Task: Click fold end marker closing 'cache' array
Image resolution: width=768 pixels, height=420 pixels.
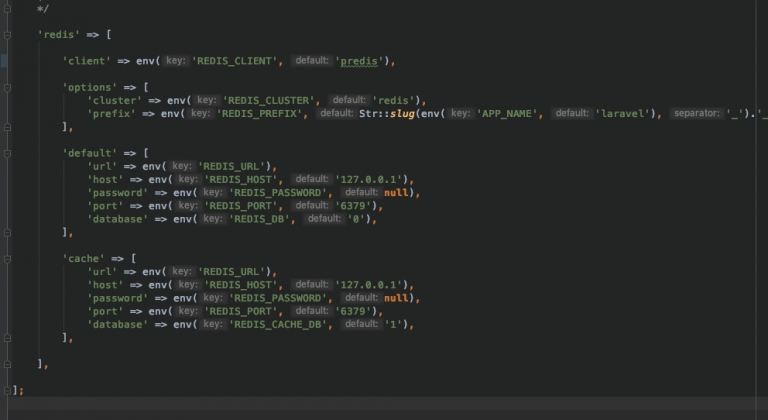Action: pos(7,338)
